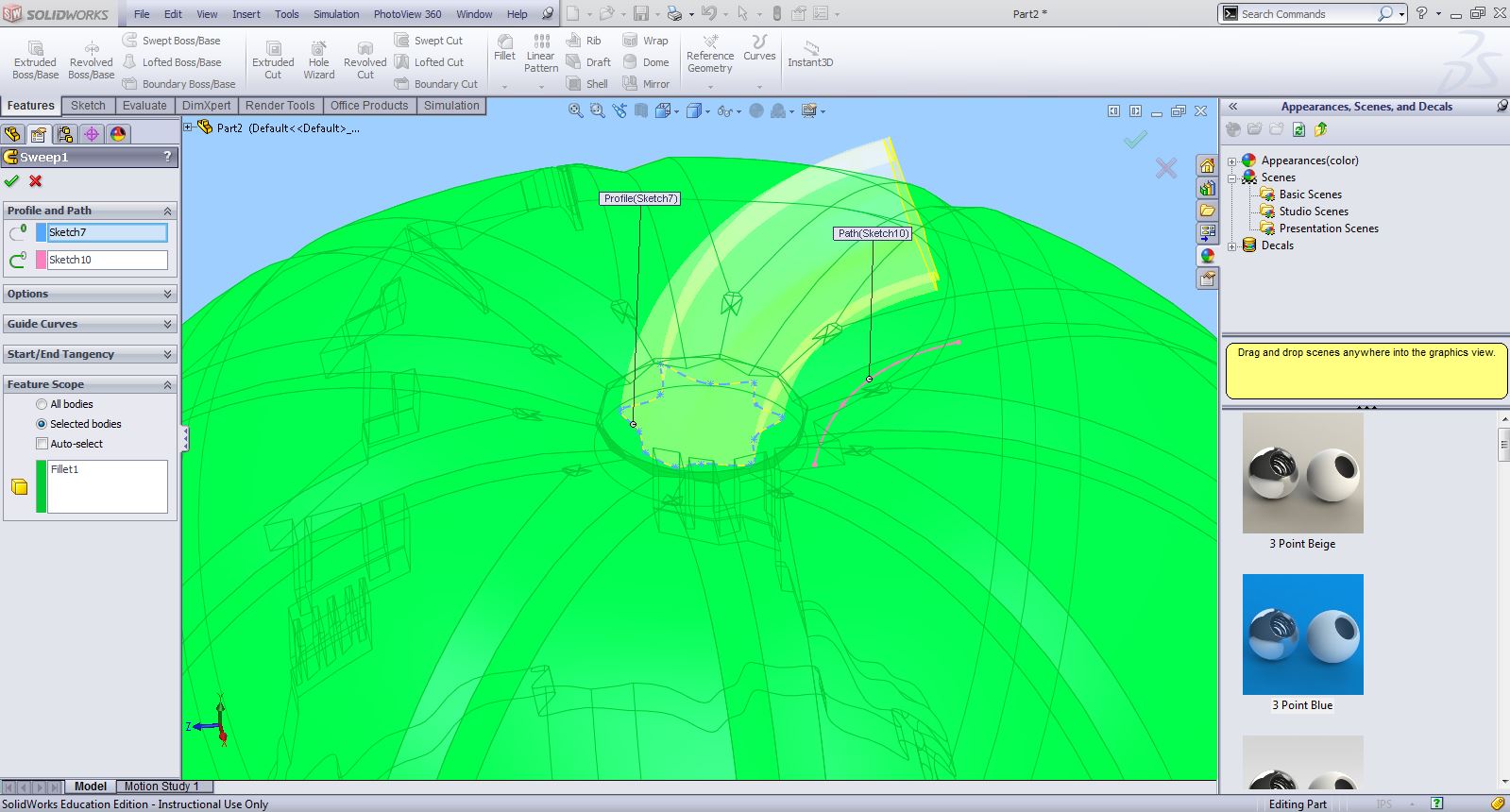Open the Insert menu
This screenshot has height=812, width=1510.
pyautogui.click(x=246, y=14)
